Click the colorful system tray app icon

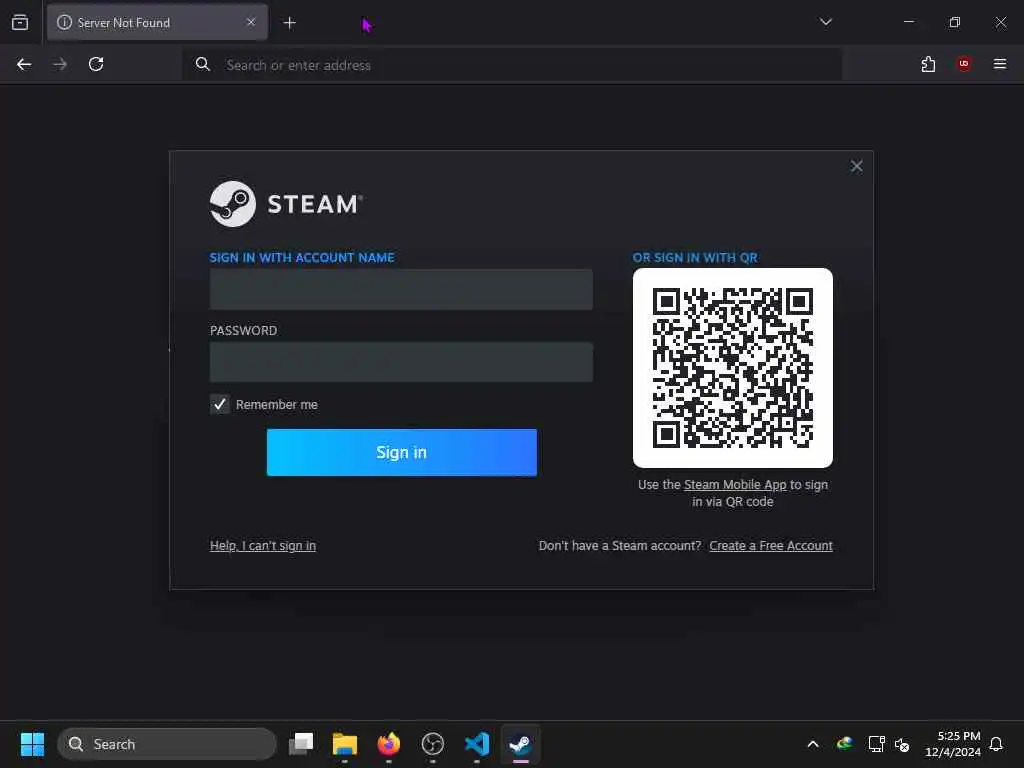(844, 744)
